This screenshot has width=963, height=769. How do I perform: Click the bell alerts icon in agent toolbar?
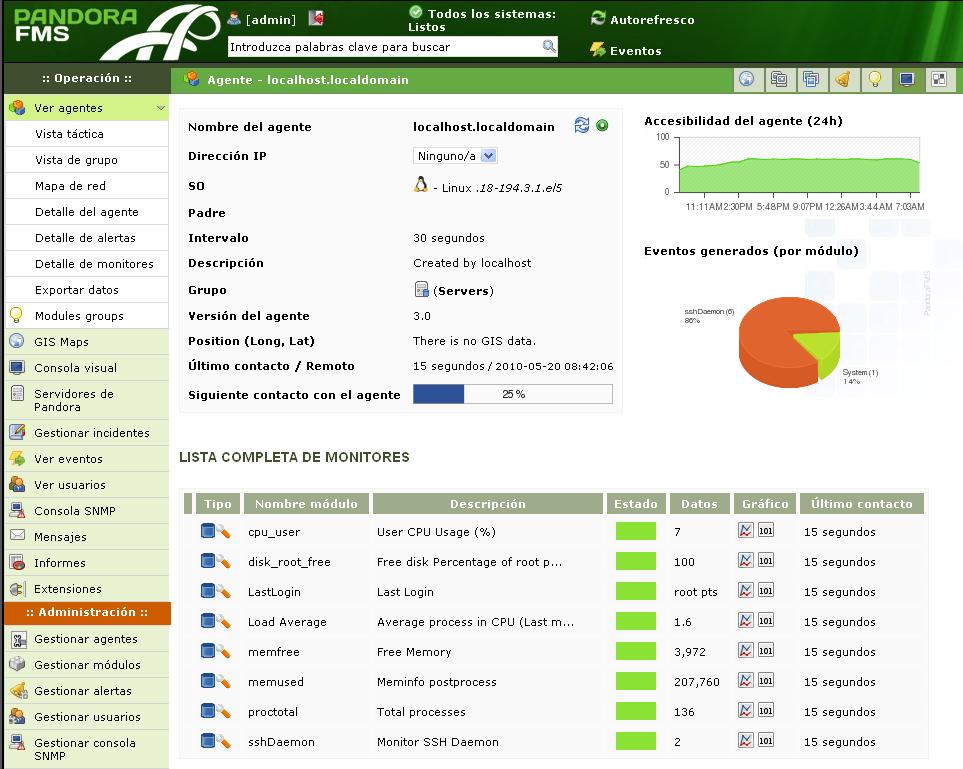point(842,79)
